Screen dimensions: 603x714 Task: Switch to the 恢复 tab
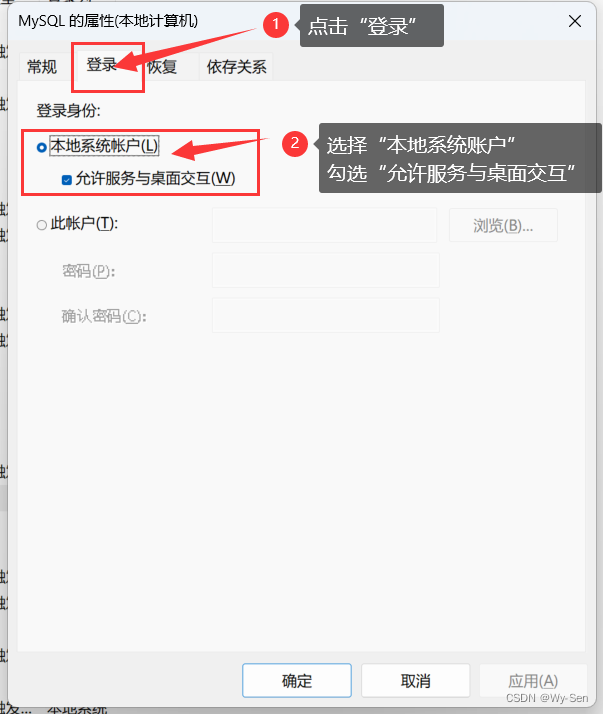click(162, 67)
